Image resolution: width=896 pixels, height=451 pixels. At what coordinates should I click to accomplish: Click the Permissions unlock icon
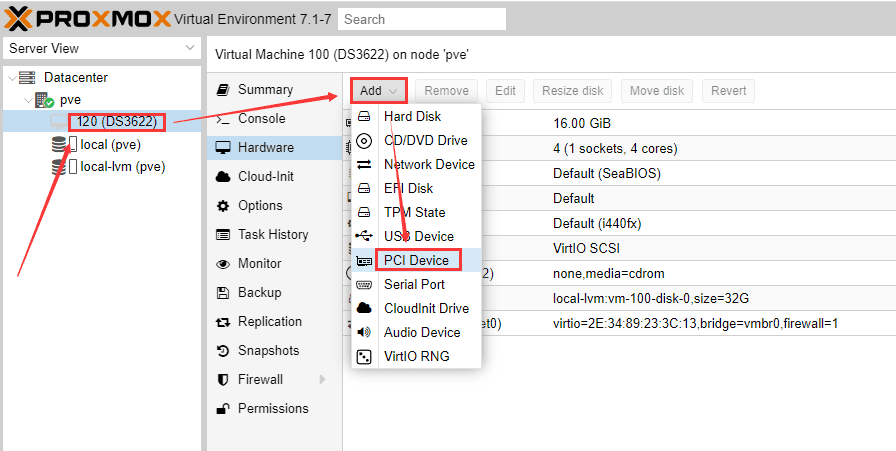tap(223, 409)
